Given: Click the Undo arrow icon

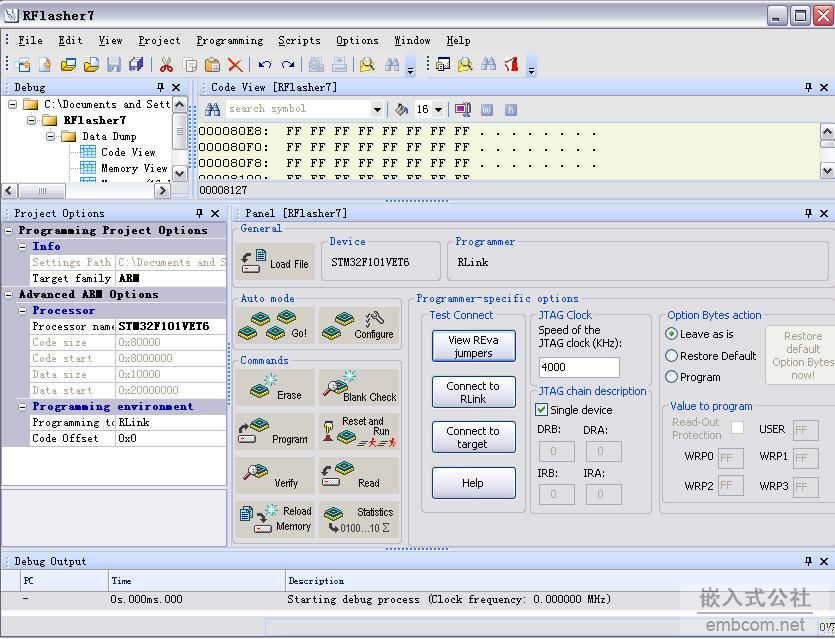Looking at the screenshot, I should click(x=265, y=65).
